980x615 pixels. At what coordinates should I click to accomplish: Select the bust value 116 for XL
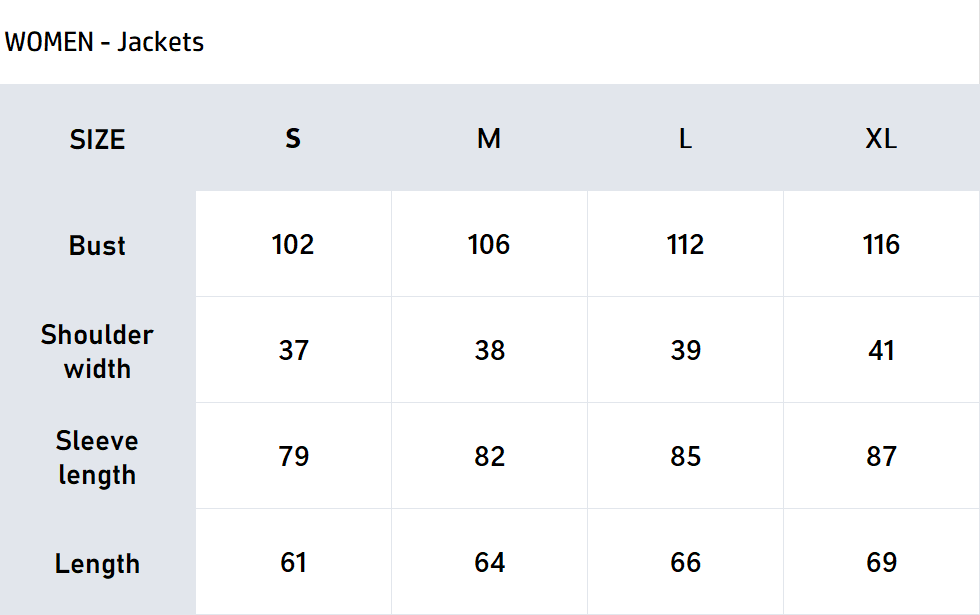tap(881, 245)
